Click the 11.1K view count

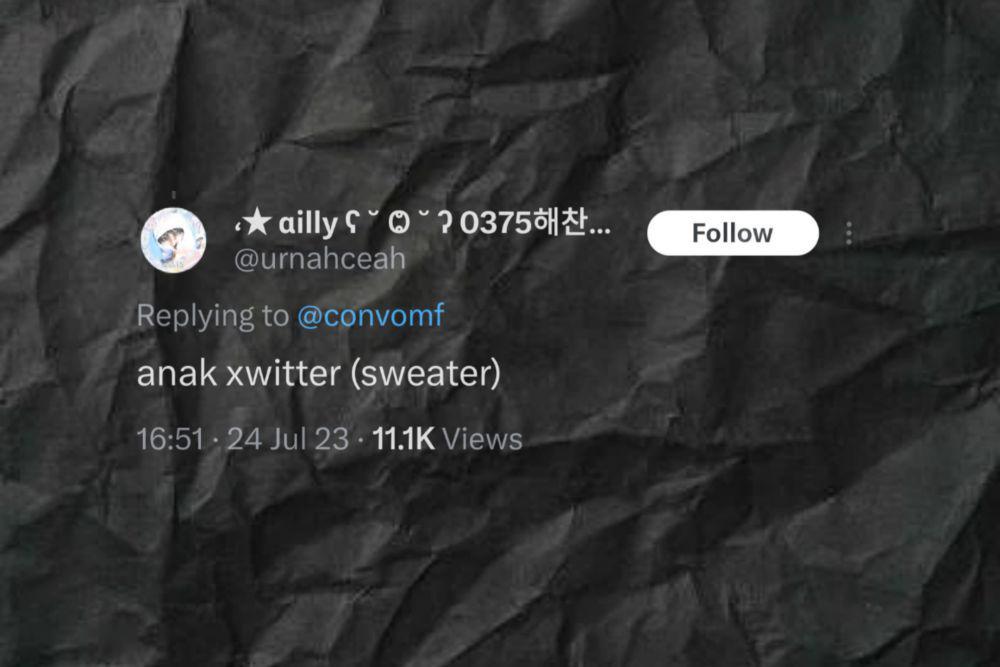[x=403, y=439]
